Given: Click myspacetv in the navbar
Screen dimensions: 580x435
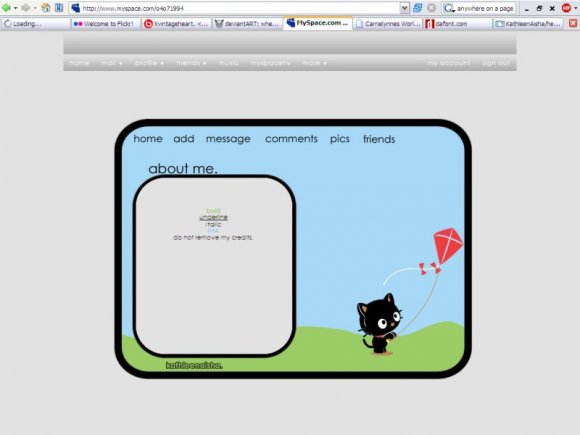Looking at the screenshot, I should [x=270, y=63].
